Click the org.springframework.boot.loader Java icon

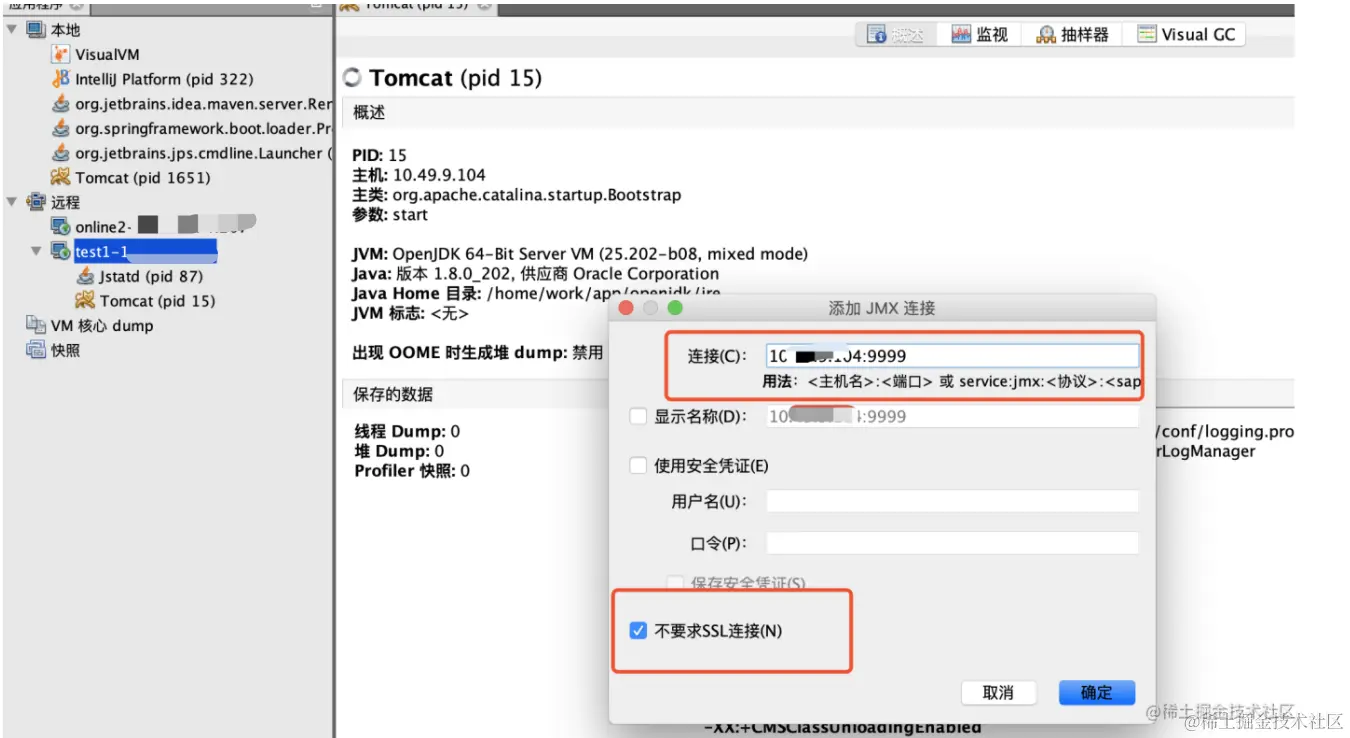[61, 128]
